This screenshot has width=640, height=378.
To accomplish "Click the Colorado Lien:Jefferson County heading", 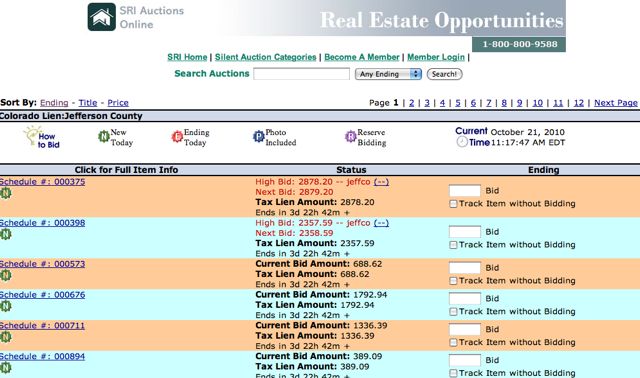I will (71, 116).
